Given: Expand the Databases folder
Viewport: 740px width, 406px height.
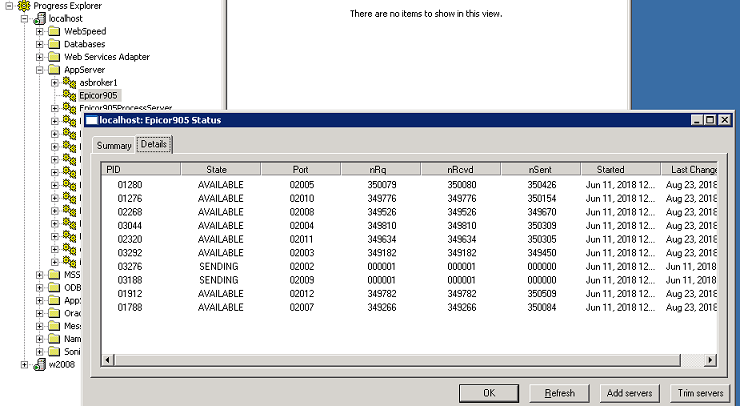Looking at the screenshot, I should coord(40,44).
